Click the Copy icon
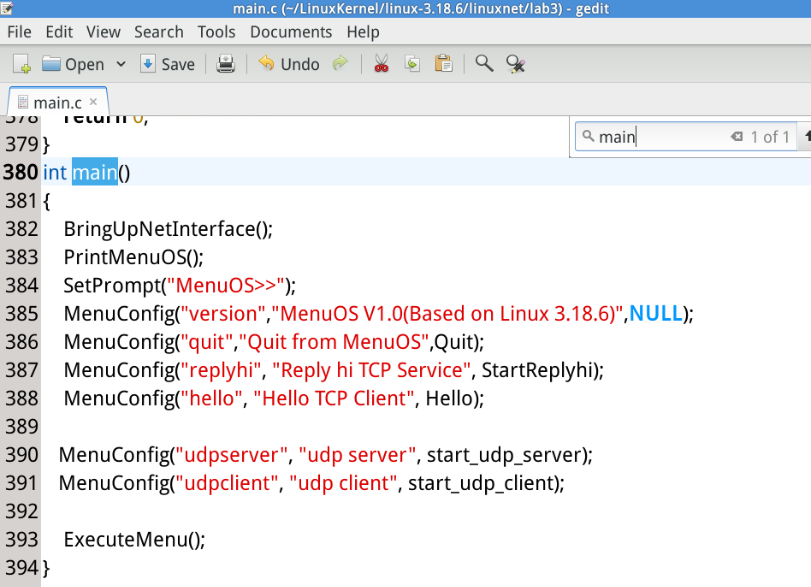The image size is (811, 587). tap(412, 64)
